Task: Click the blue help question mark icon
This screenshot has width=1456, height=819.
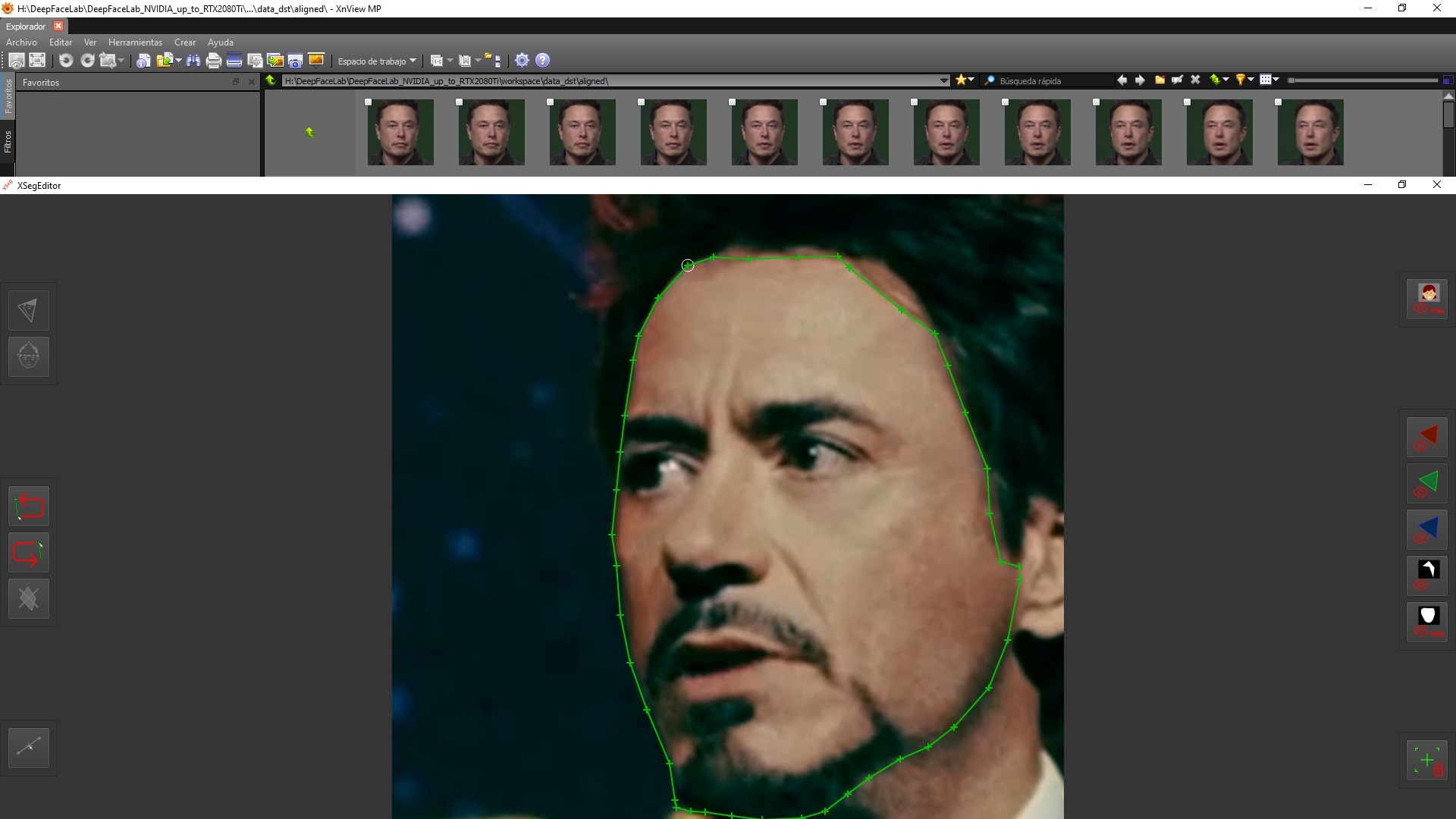Action: coord(542,60)
